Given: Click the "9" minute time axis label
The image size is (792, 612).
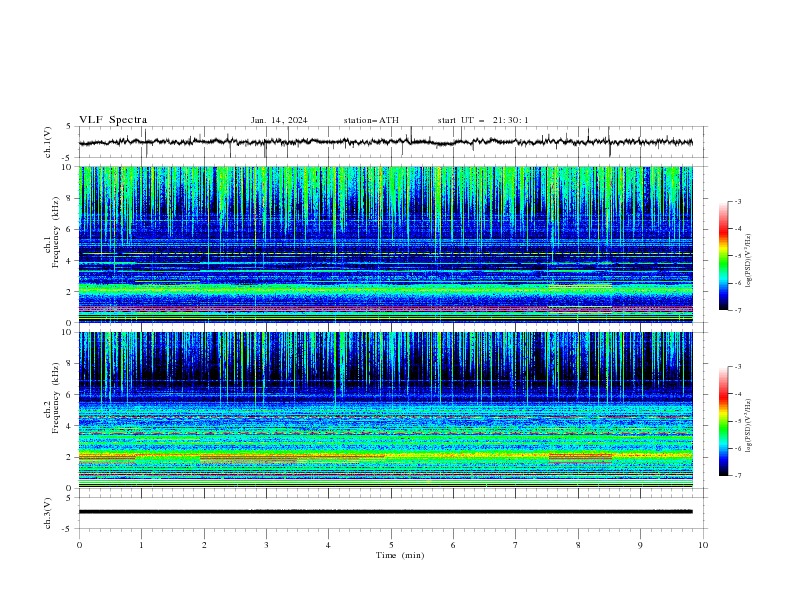Looking at the screenshot, I should [x=640, y=545].
